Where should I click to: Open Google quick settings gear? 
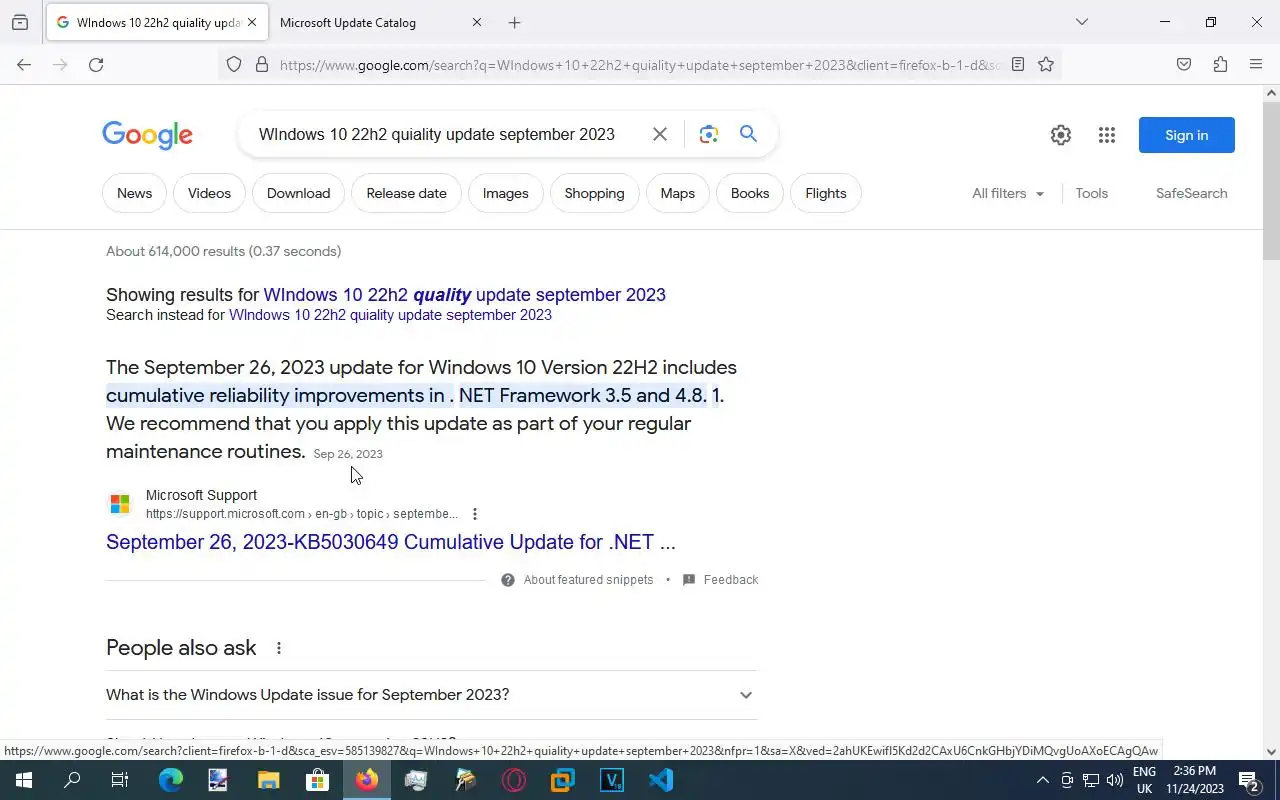click(x=1061, y=135)
